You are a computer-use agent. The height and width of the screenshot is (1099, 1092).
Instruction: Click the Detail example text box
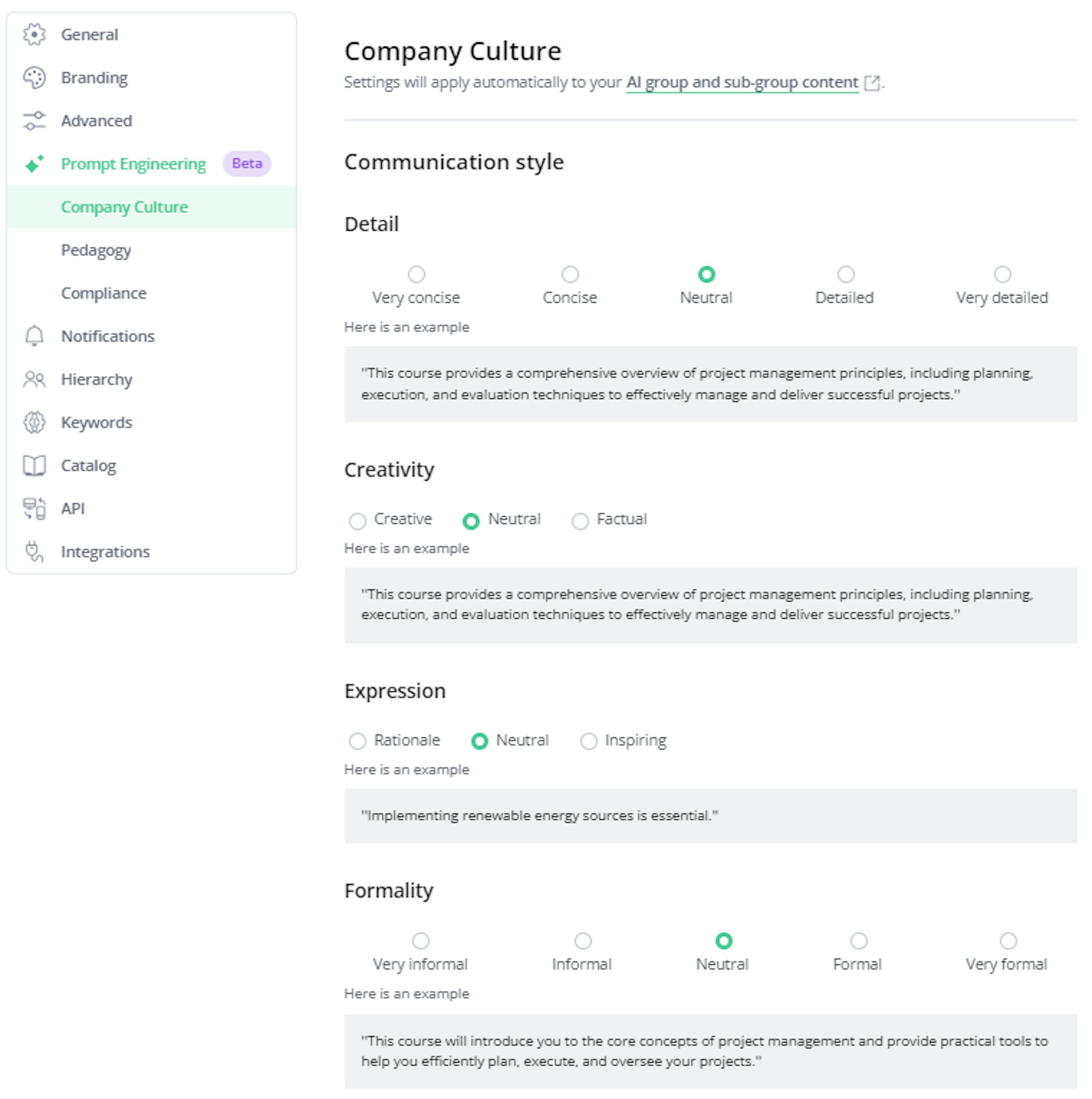point(710,384)
